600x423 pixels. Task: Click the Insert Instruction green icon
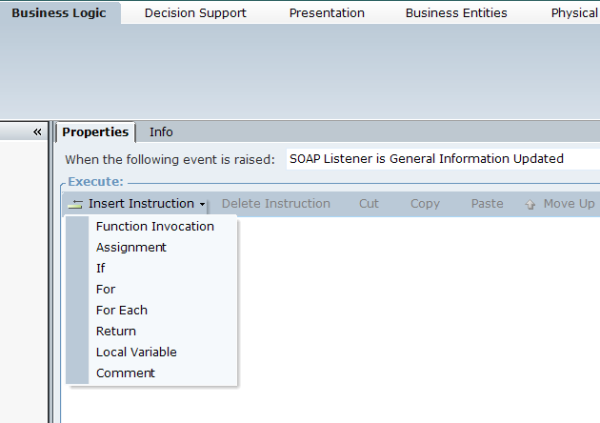[76, 204]
